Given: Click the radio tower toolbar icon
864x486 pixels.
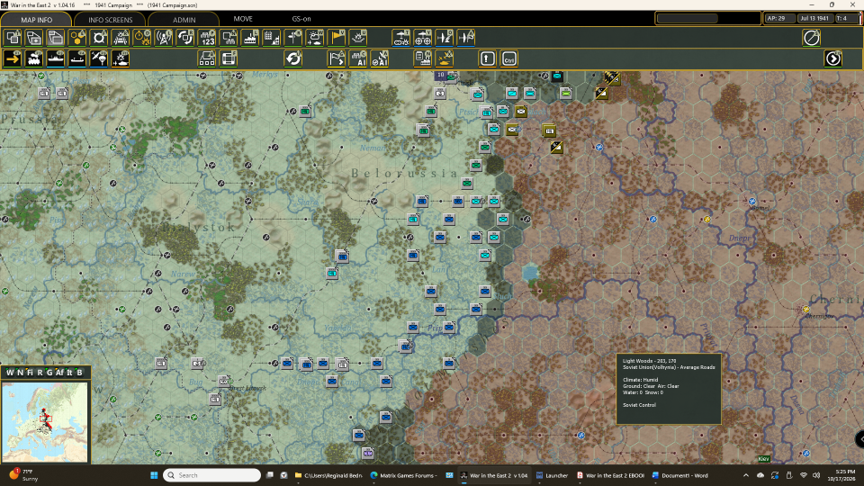Looking at the screenshot, I should [x=164, y=38].
